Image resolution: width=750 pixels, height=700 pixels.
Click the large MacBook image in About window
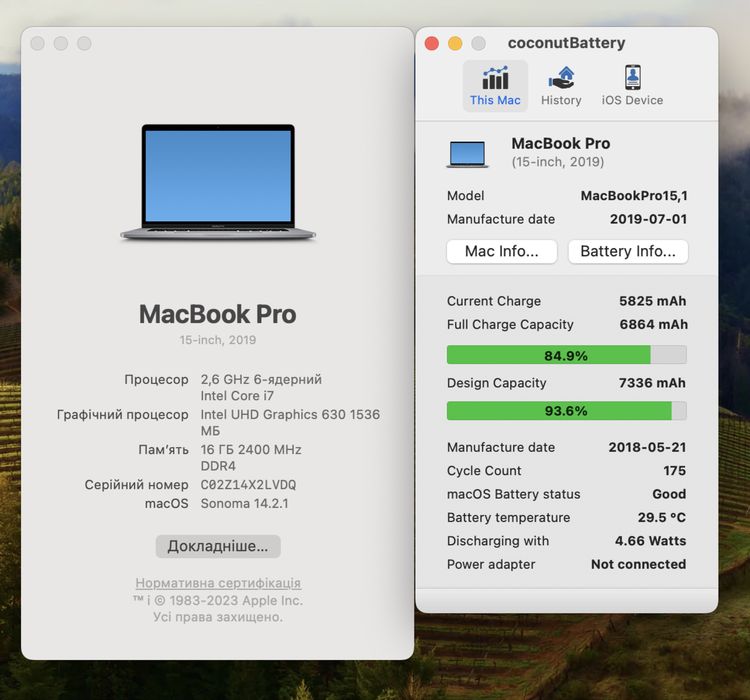[218, 182]
